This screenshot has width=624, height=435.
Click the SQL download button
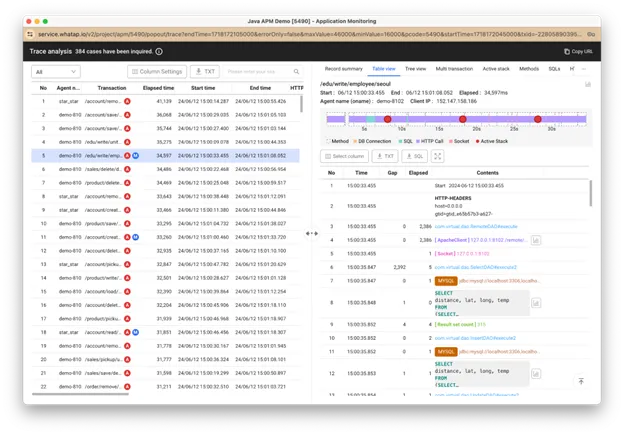(x=415, y=156)
